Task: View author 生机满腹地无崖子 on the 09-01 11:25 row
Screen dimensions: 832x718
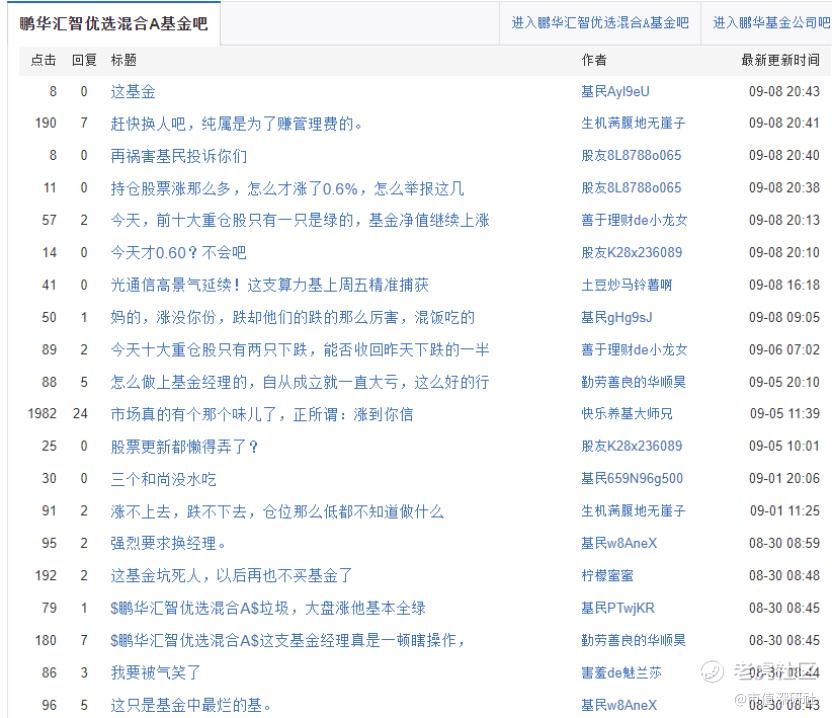Action: (633, 512)
